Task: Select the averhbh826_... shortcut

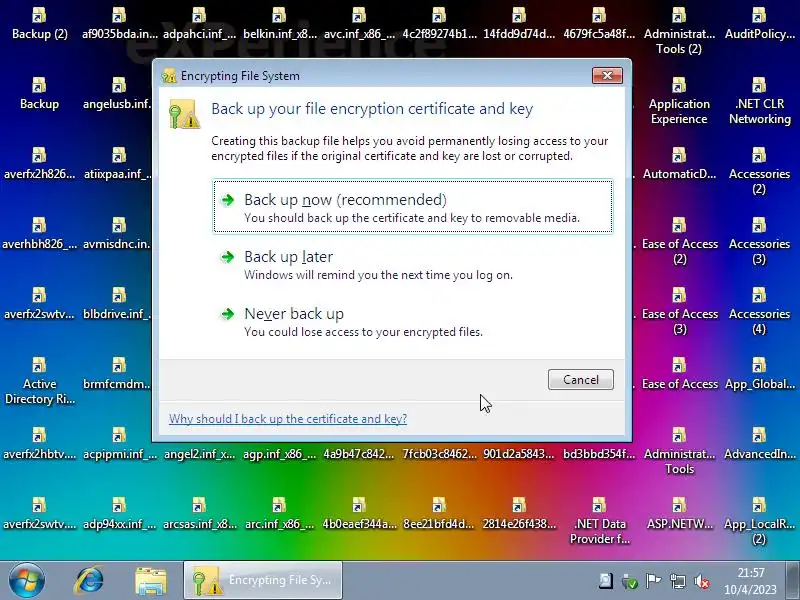Action: pos(39,233)
